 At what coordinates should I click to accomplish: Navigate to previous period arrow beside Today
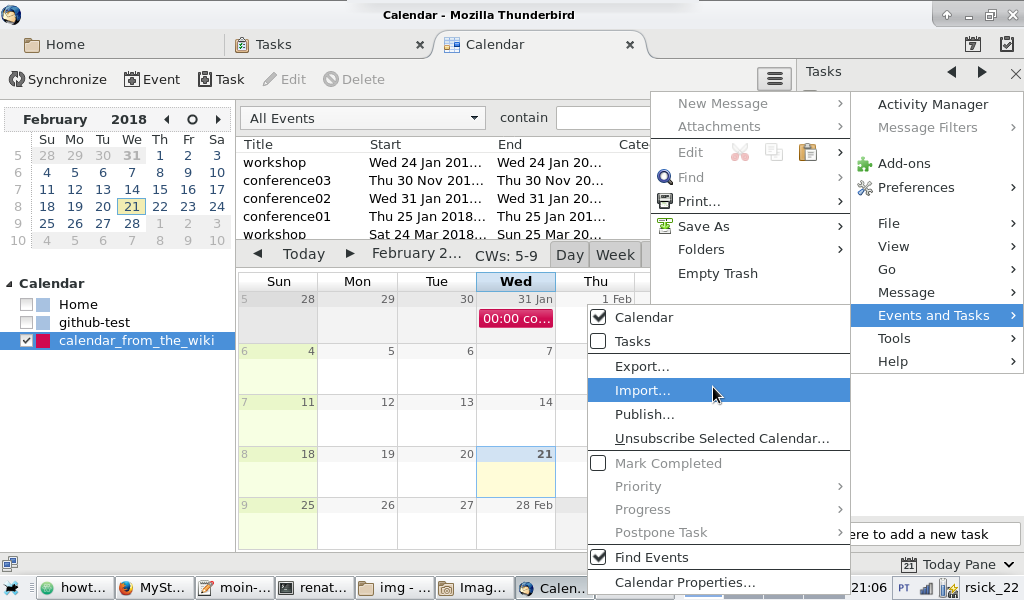[257, 253]
